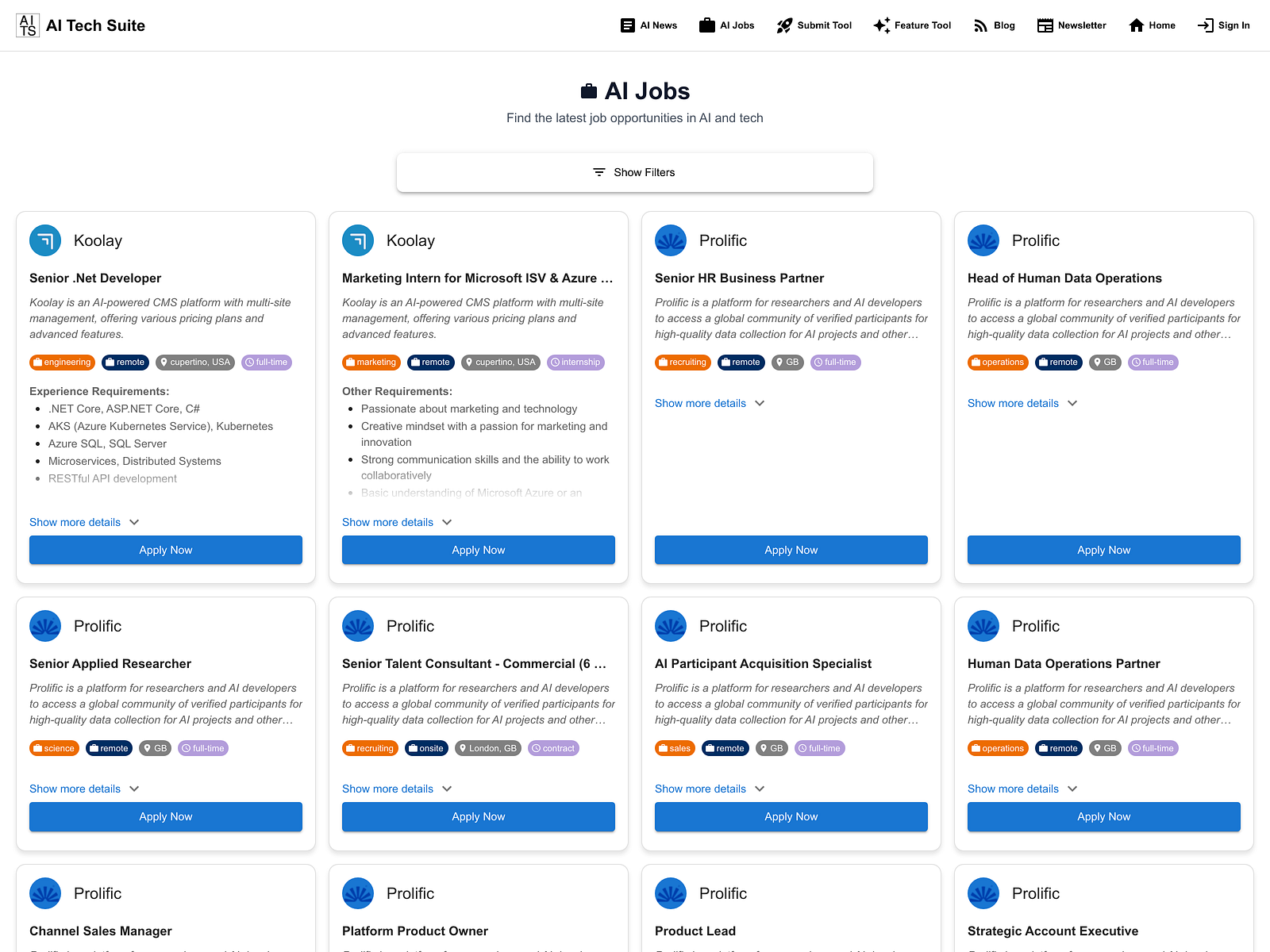Click the Koolay logo on Marketing Intern card
Screen dimensions: 1270x952
(x=358, y=240)
